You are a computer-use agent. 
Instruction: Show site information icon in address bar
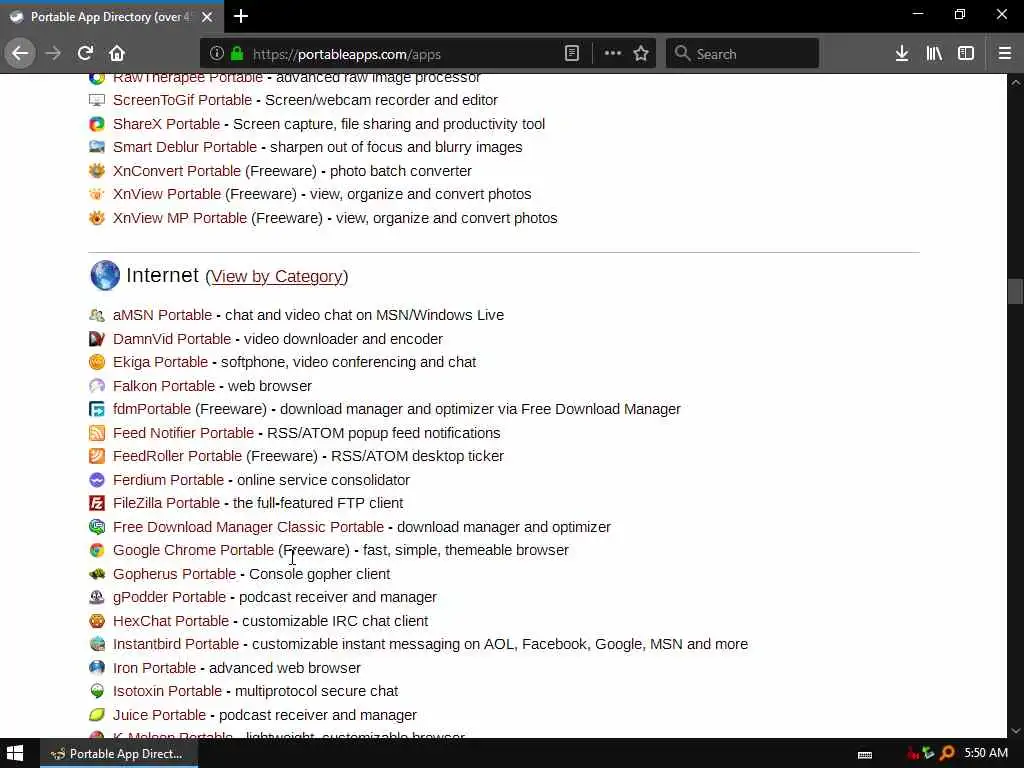click(x=217, y=54)
